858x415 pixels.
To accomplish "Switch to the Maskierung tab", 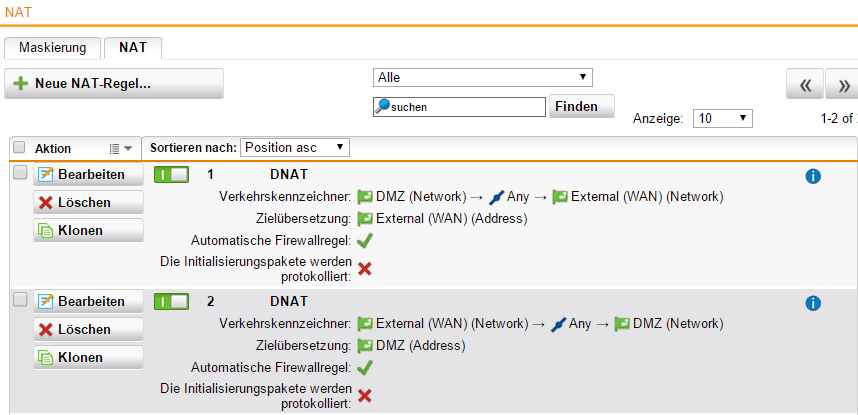I will coord(53,47).
